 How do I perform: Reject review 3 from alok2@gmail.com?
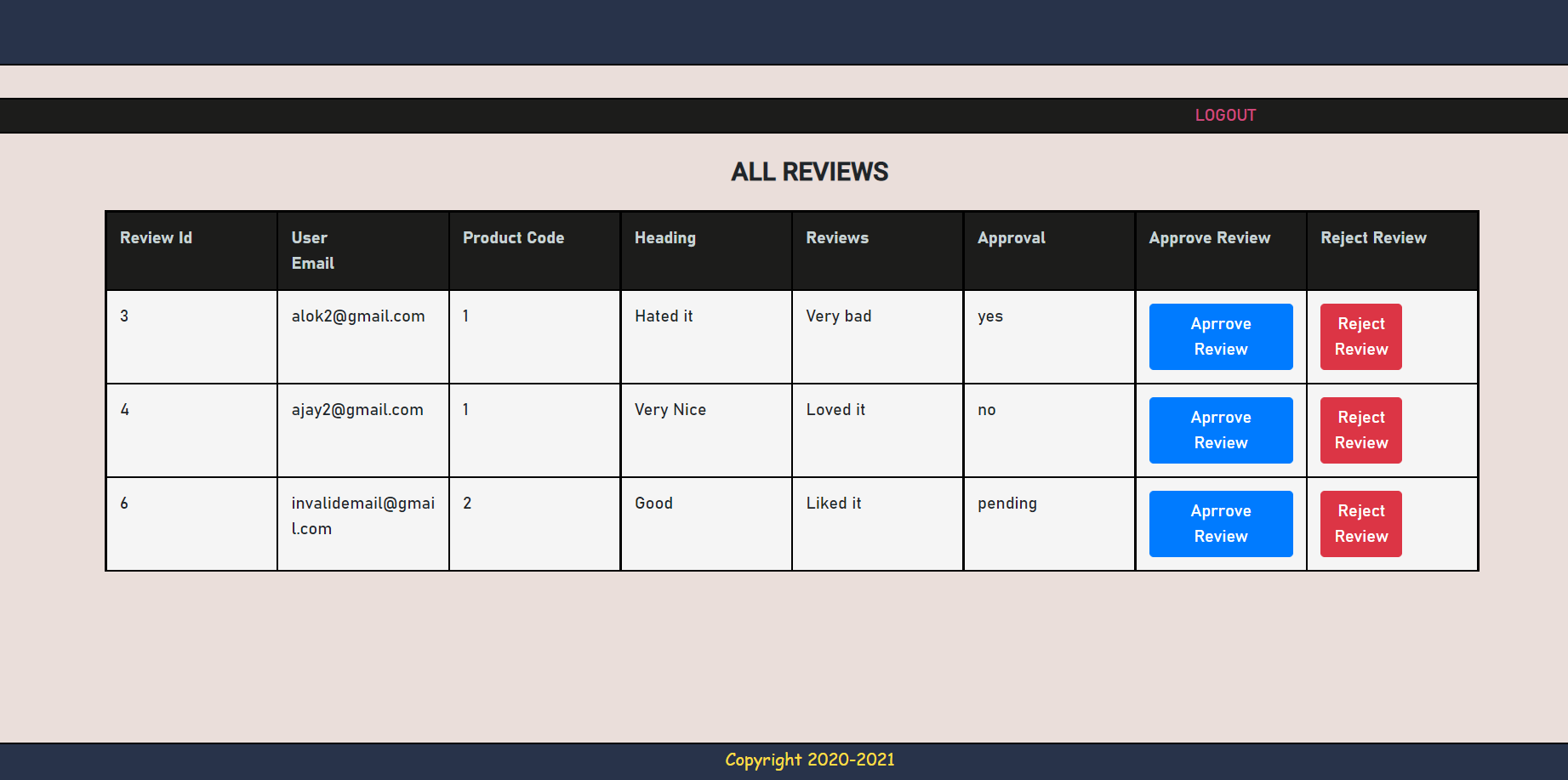pos(1361,337)
